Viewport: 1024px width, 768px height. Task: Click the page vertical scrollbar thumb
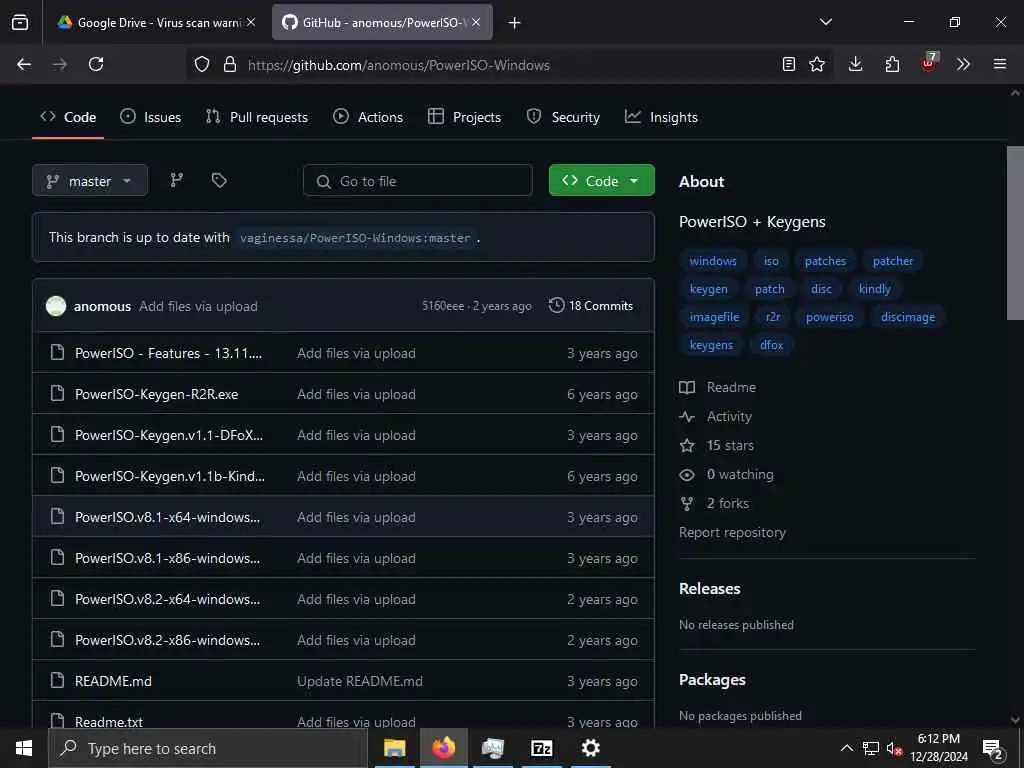1015,235
